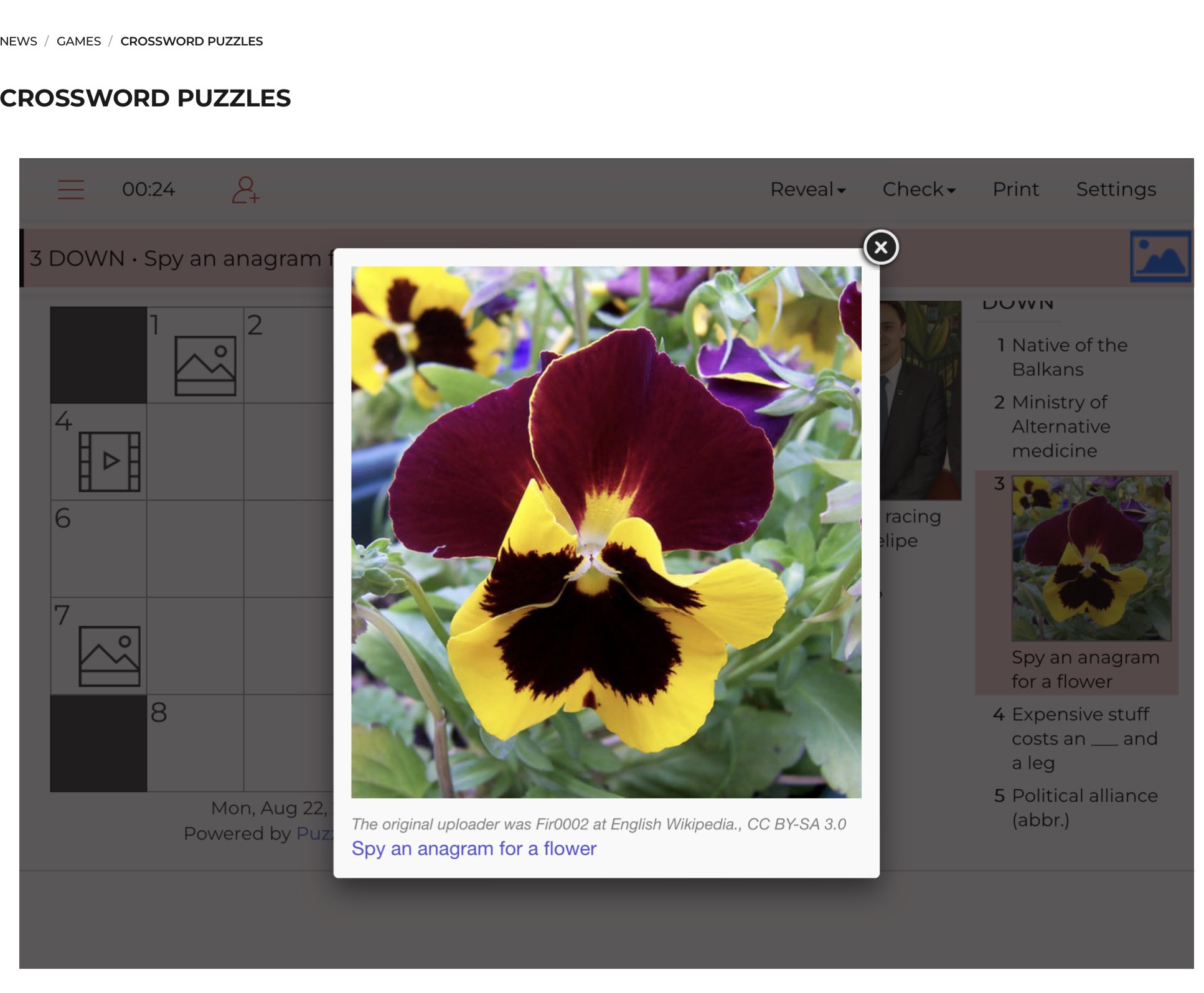Open the hamburger menu icon
This screenshot has height=993, width=1204.
(x=70, y=189)
